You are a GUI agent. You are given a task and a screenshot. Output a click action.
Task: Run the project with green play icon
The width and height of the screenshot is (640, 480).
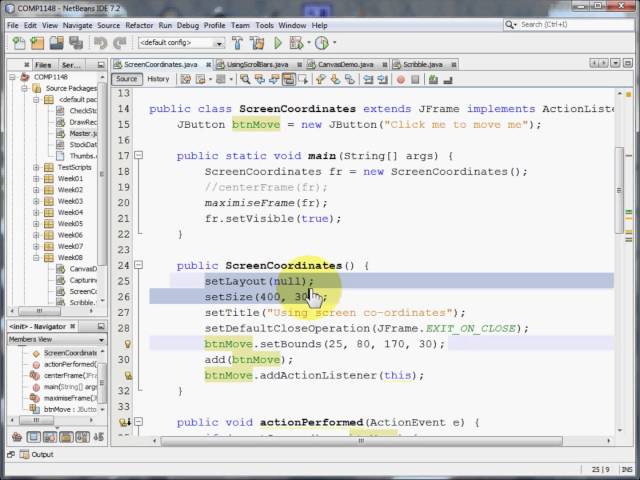click(278, 42)
